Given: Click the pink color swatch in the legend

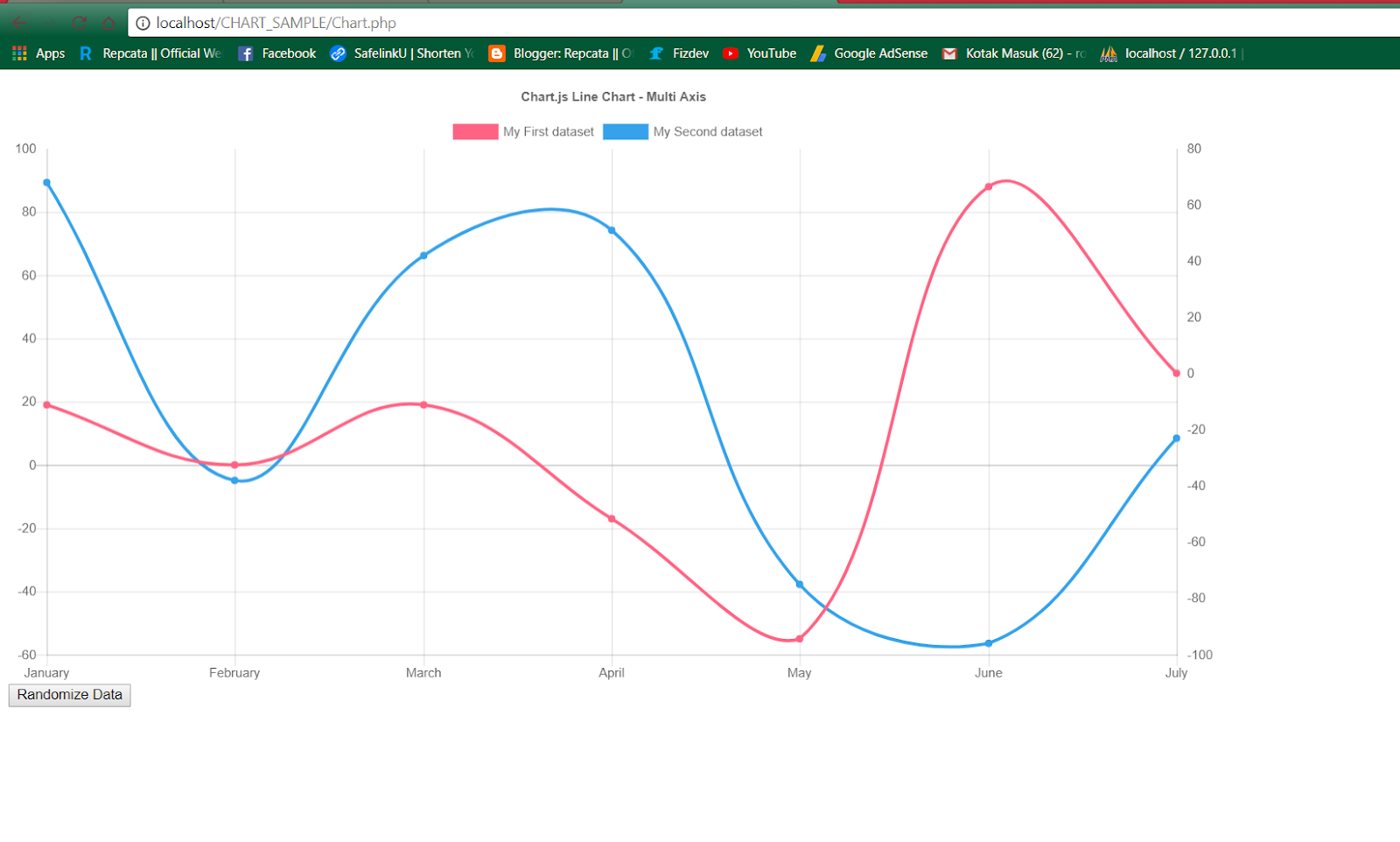Looking at the screenshot, I should point(473,131).
